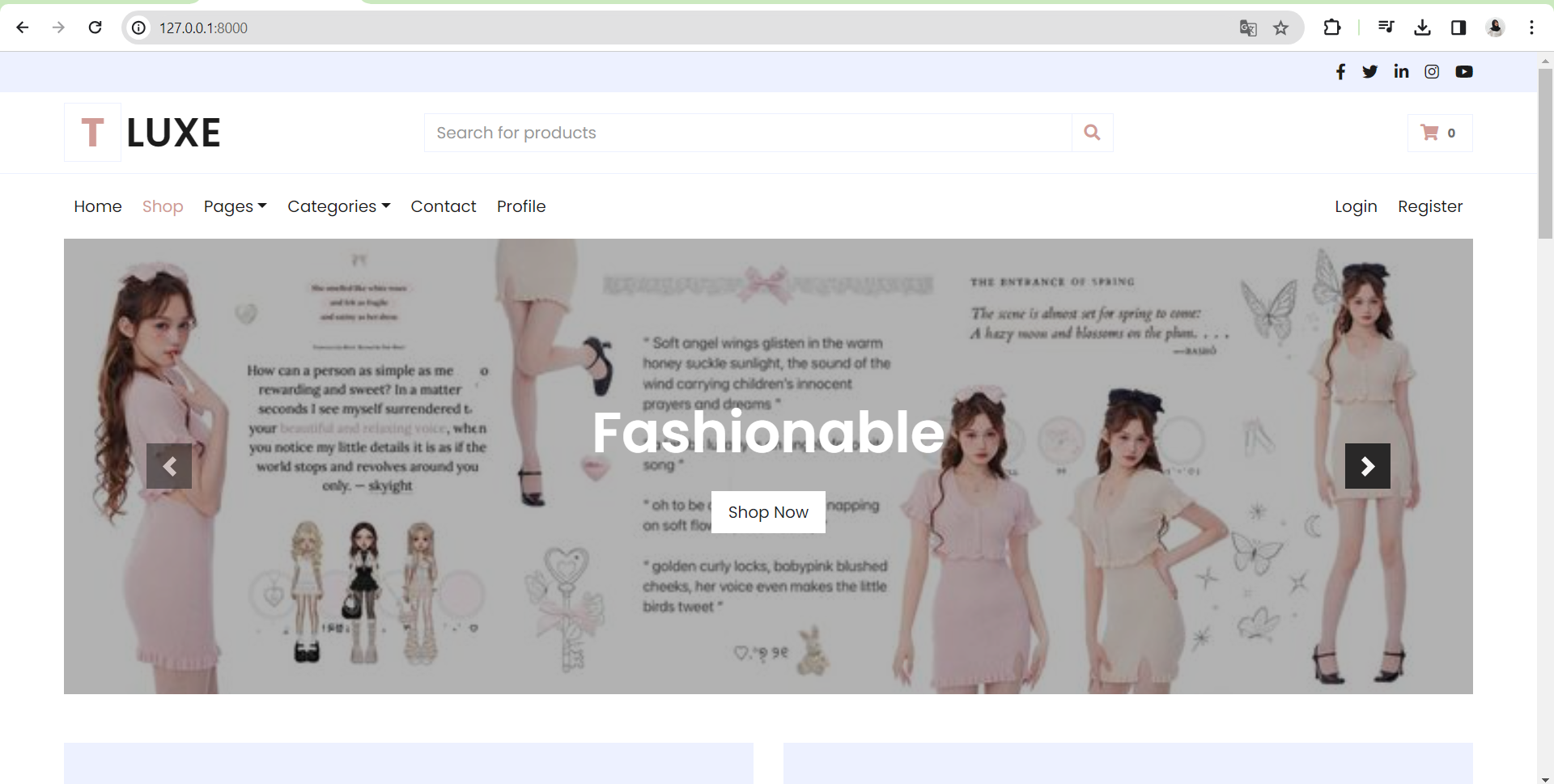The image size is (1554, 784).
Task: Expand the Categories dropdown menu
Action: coord(338,206)
